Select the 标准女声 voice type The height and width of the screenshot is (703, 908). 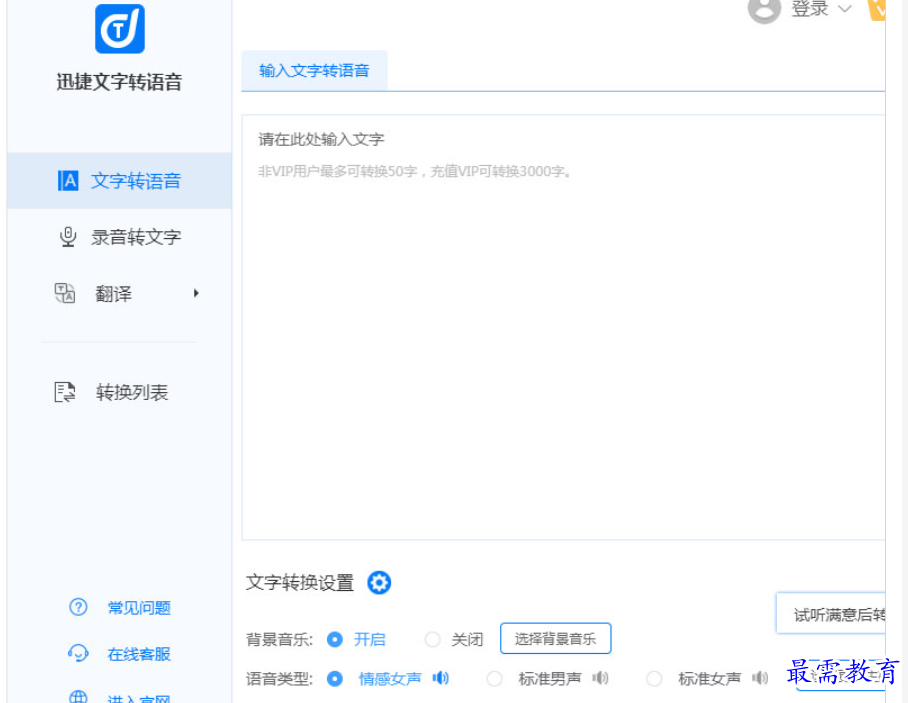pos(654,678)
